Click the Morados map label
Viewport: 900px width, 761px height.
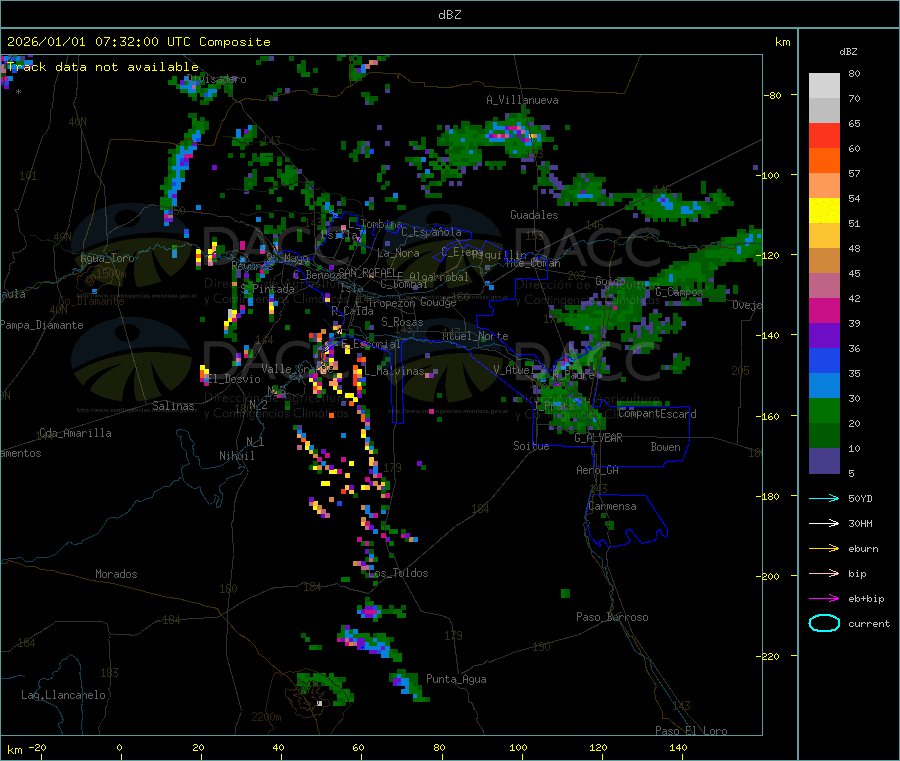(x=116, y=574)
